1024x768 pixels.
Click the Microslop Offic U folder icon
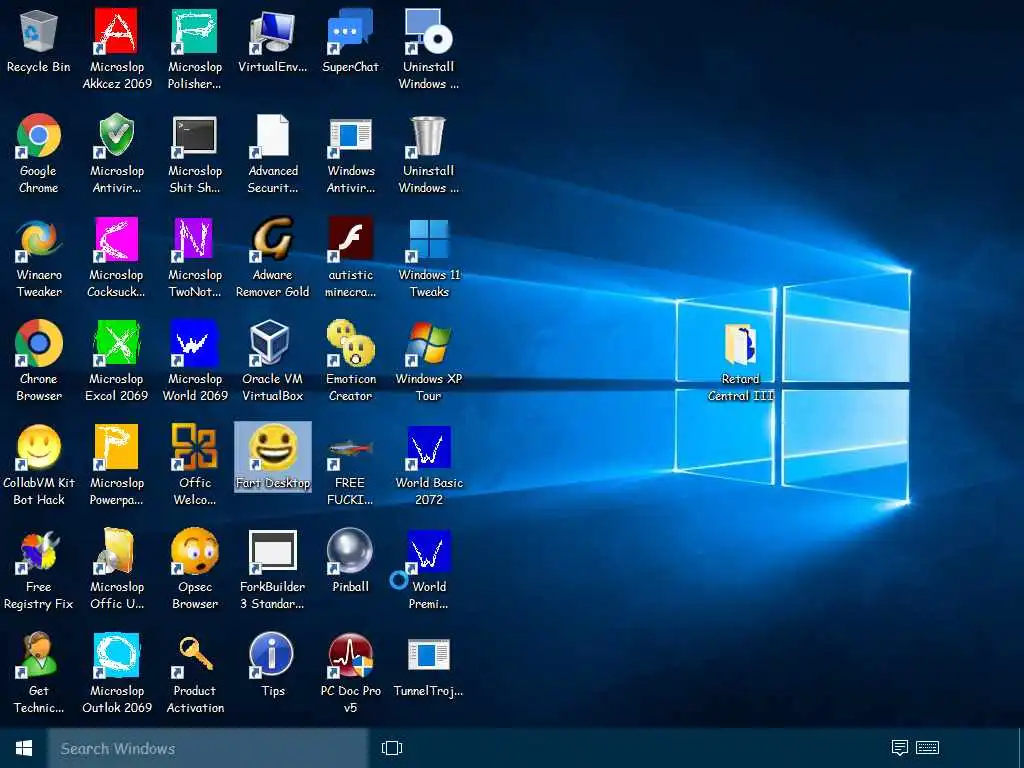coord(117,569)
